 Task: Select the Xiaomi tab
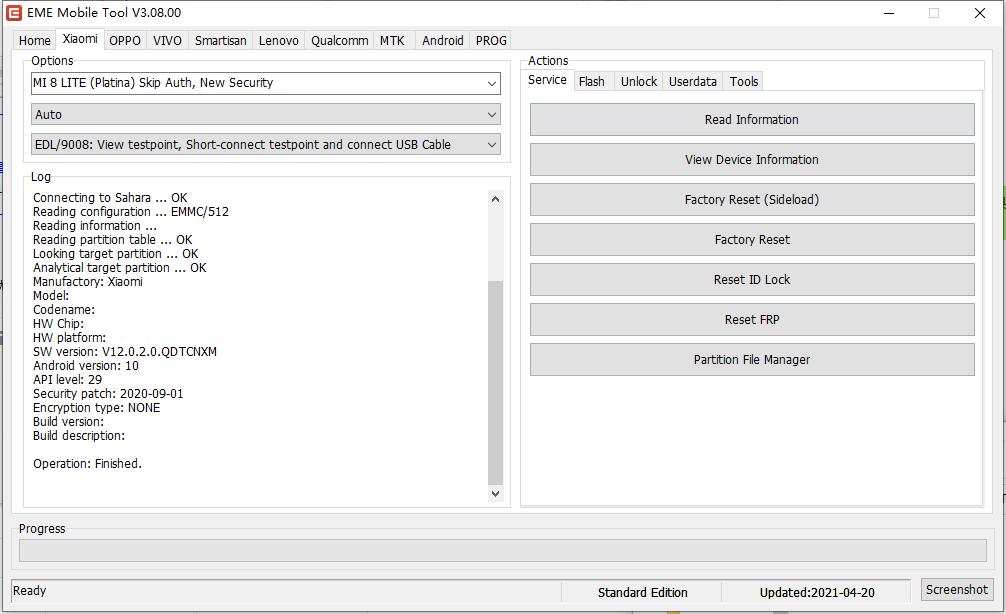tap(80, 38)
